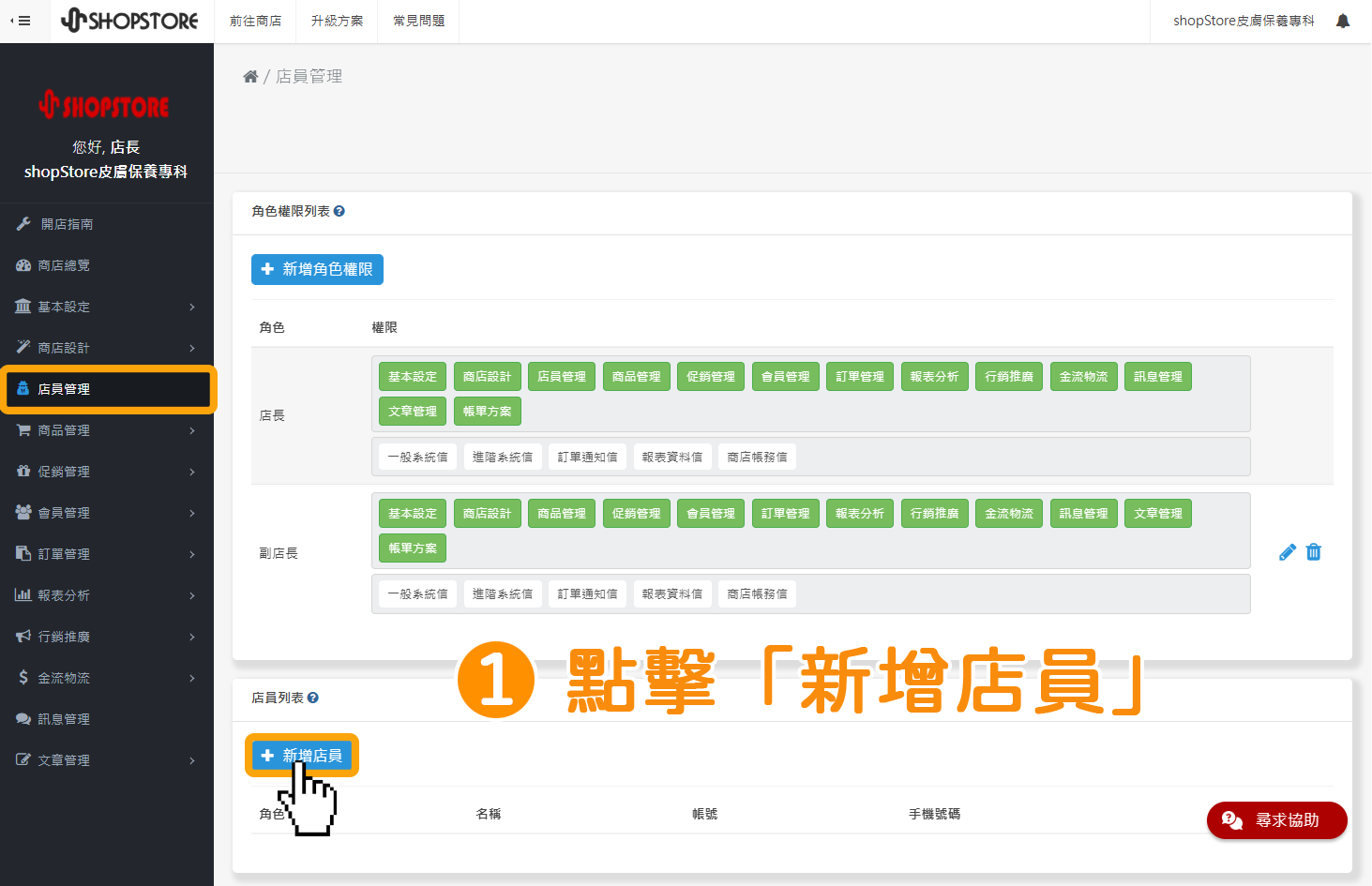Click the cart icon for 商品管理
The image size is (1372, 886).
(23, 429)
